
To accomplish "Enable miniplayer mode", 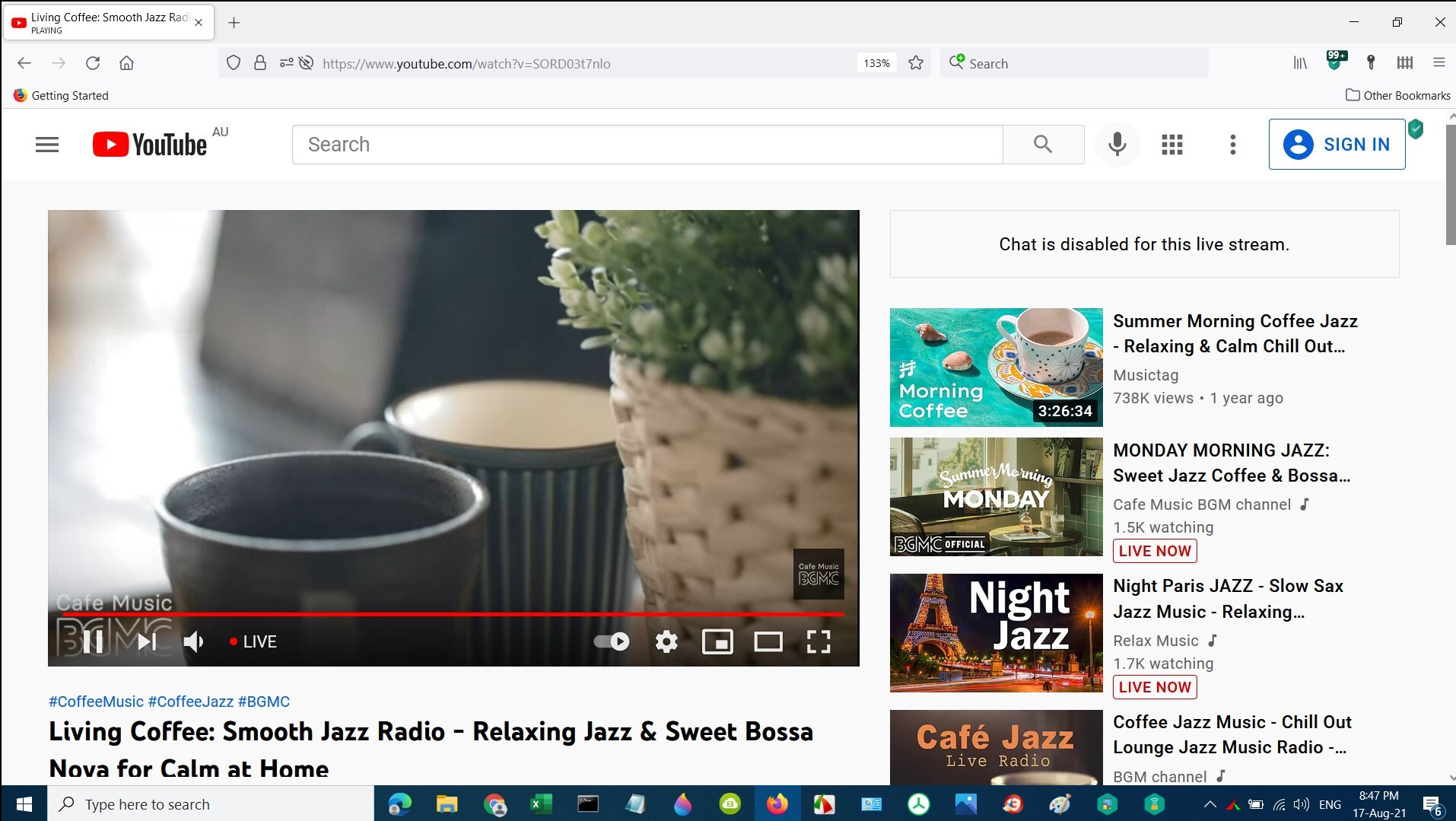I will click(x=717, y=641).
